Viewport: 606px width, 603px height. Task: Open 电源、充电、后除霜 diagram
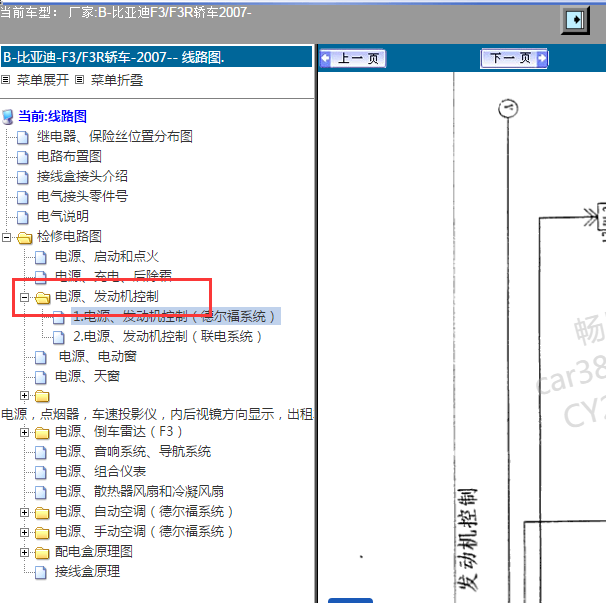pyautogui.click(x=113, y=275)
